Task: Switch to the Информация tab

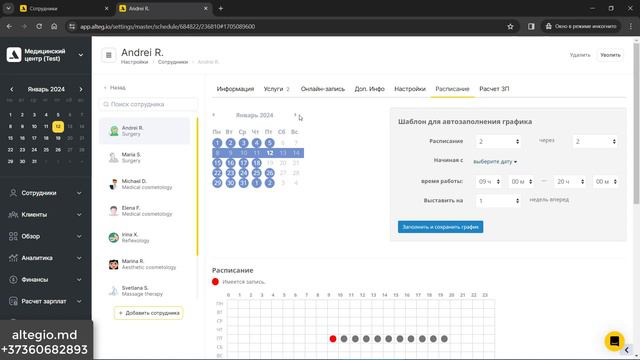Action: pyautogui.click(x=235, y=89)
